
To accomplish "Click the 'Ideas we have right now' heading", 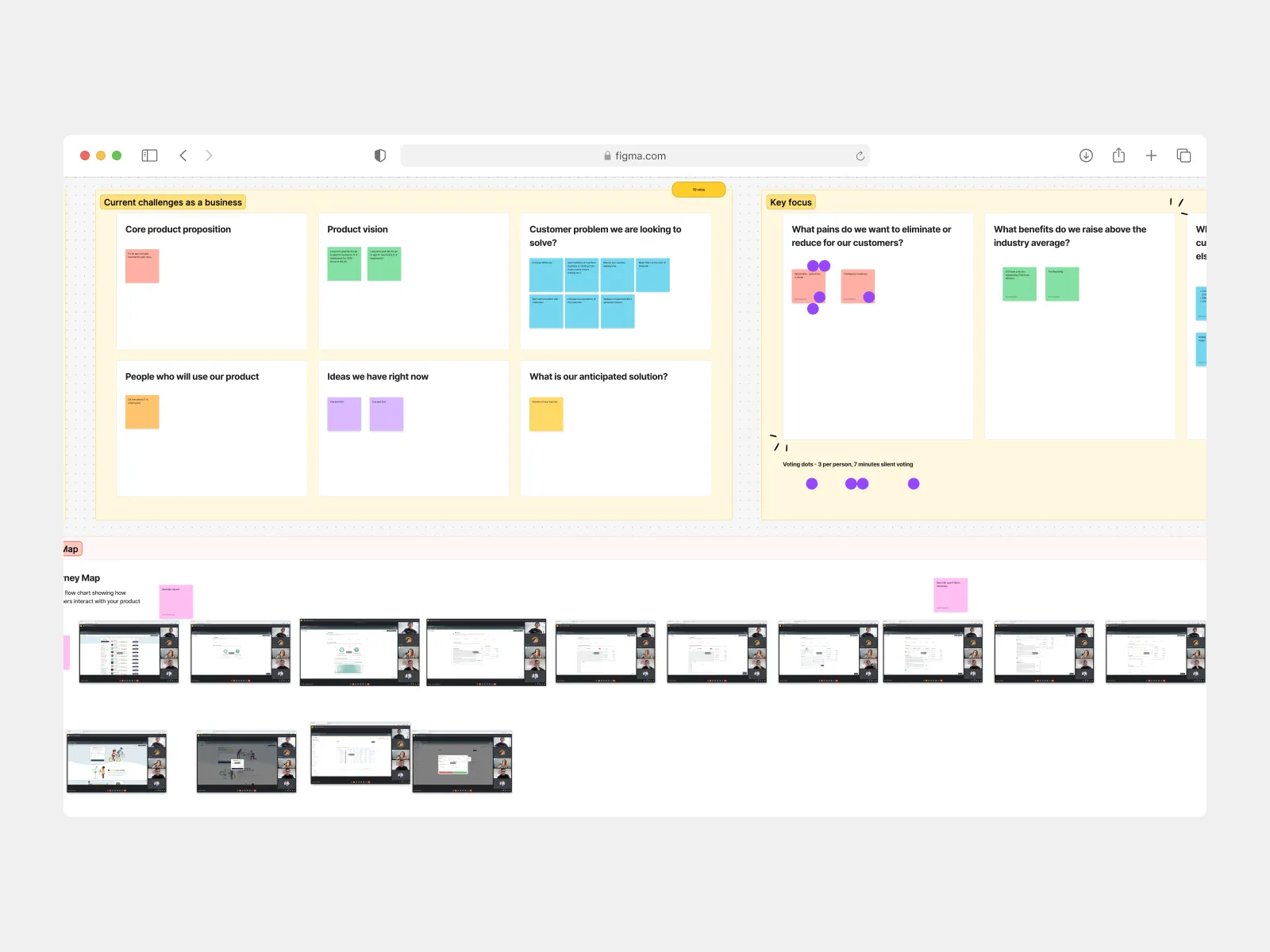I will point(378,377).
